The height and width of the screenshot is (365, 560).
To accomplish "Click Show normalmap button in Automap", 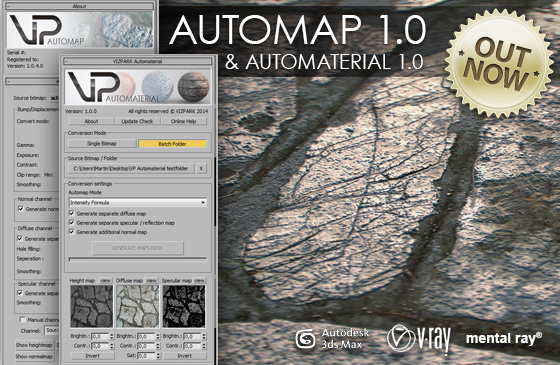I will pyautogui.click(x=34, y=356).
